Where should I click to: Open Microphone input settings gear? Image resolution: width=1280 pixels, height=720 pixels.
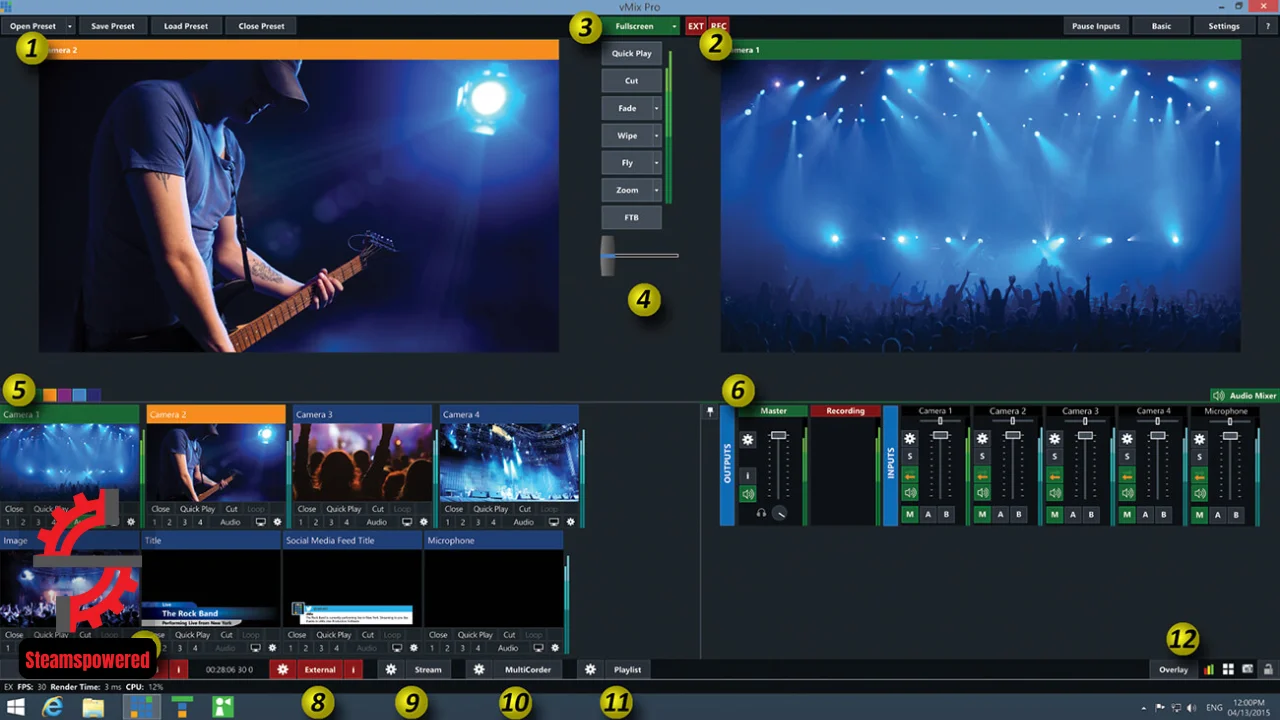click(555, 648)
